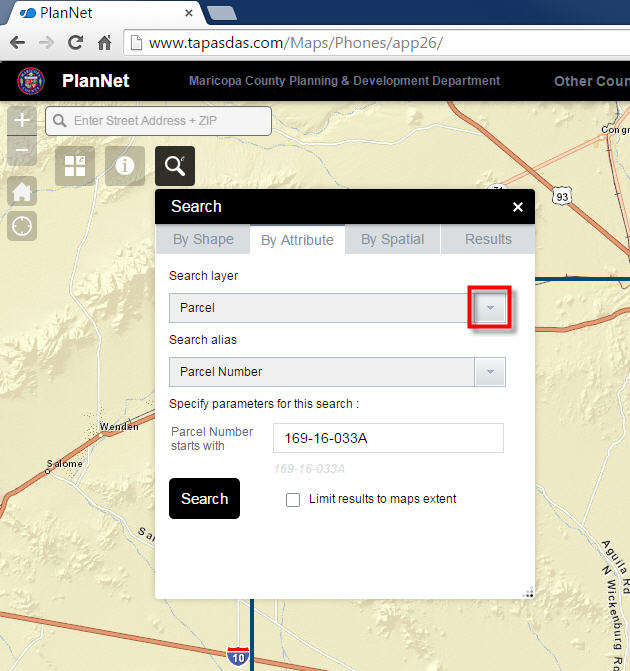The height and width of the screenshot is (671, 630).
Task: Reload the page with refresh icon
Action: pos(76,42)
